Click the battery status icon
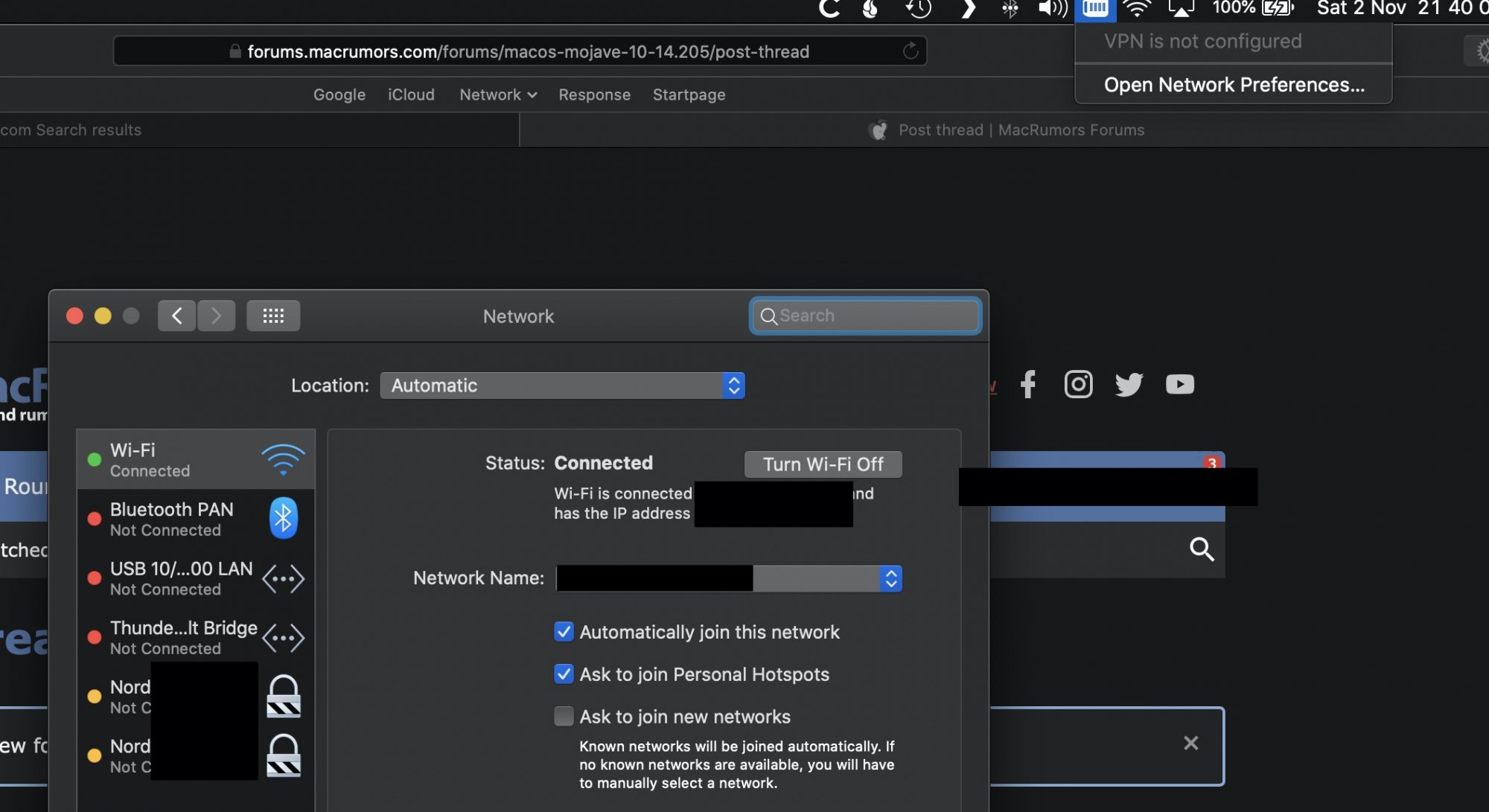The height and width of the screenshot is (812, 1489). [1278, 8]
